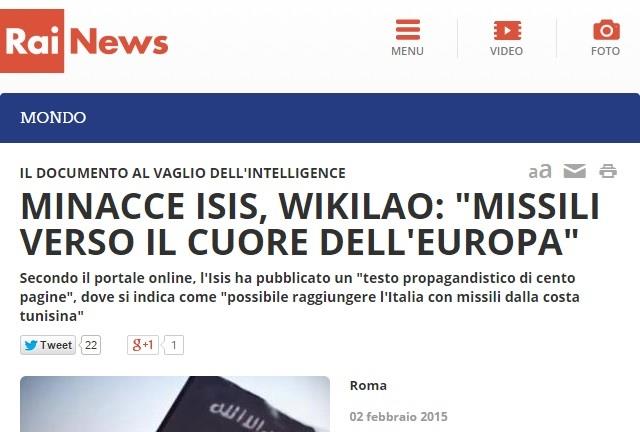Open the ISIS flag article image
Viewport: 640px width, 432px height.
(x=175, y=404)
